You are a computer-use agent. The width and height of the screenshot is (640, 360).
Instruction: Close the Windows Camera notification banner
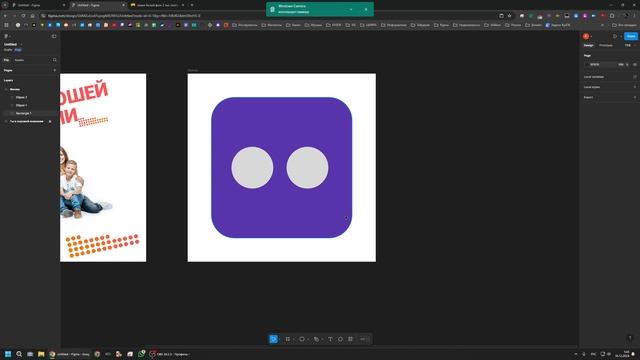click(x=366, y=9)
